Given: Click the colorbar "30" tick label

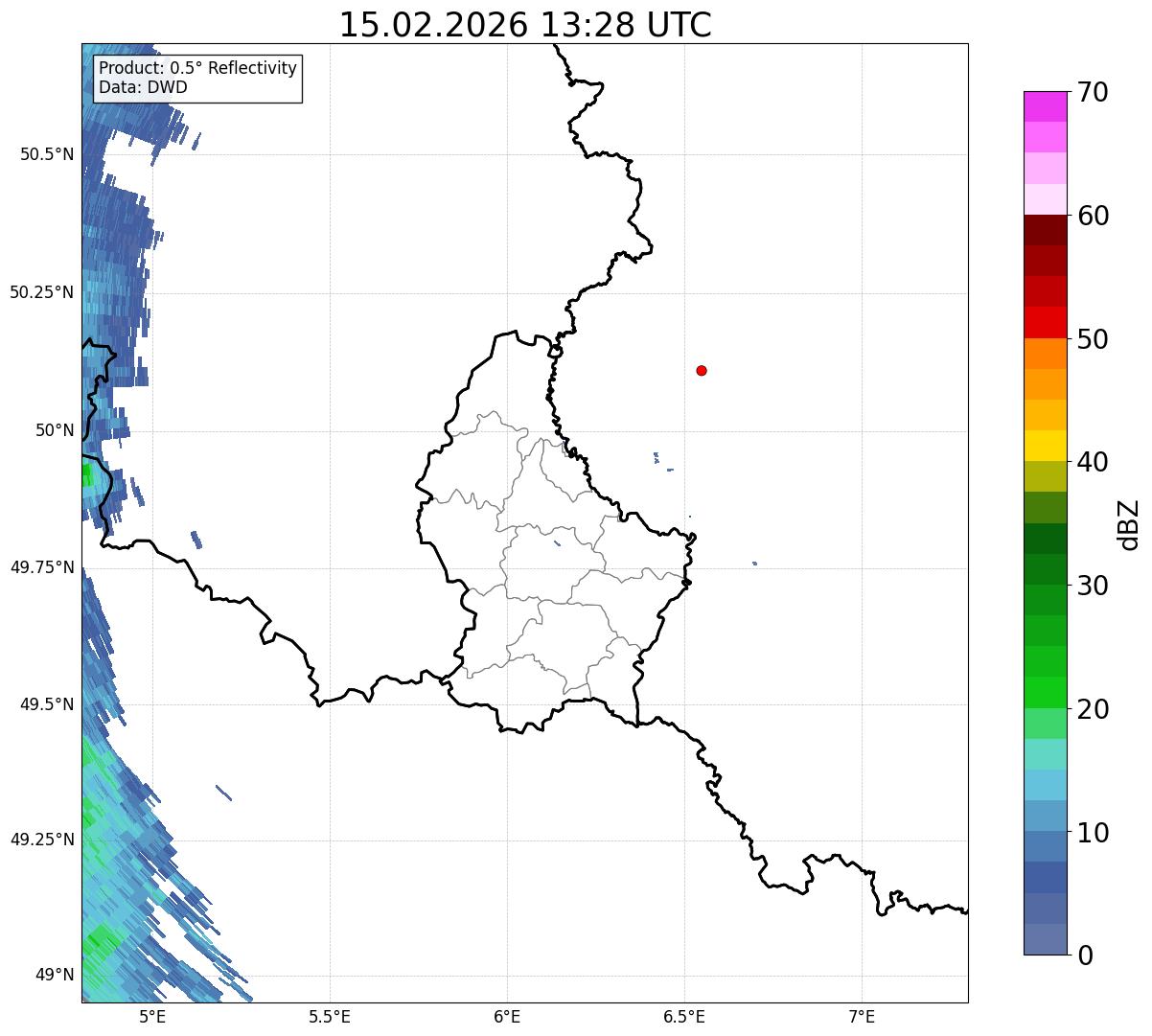Looking at the screenshot, I should [1094, 586].
